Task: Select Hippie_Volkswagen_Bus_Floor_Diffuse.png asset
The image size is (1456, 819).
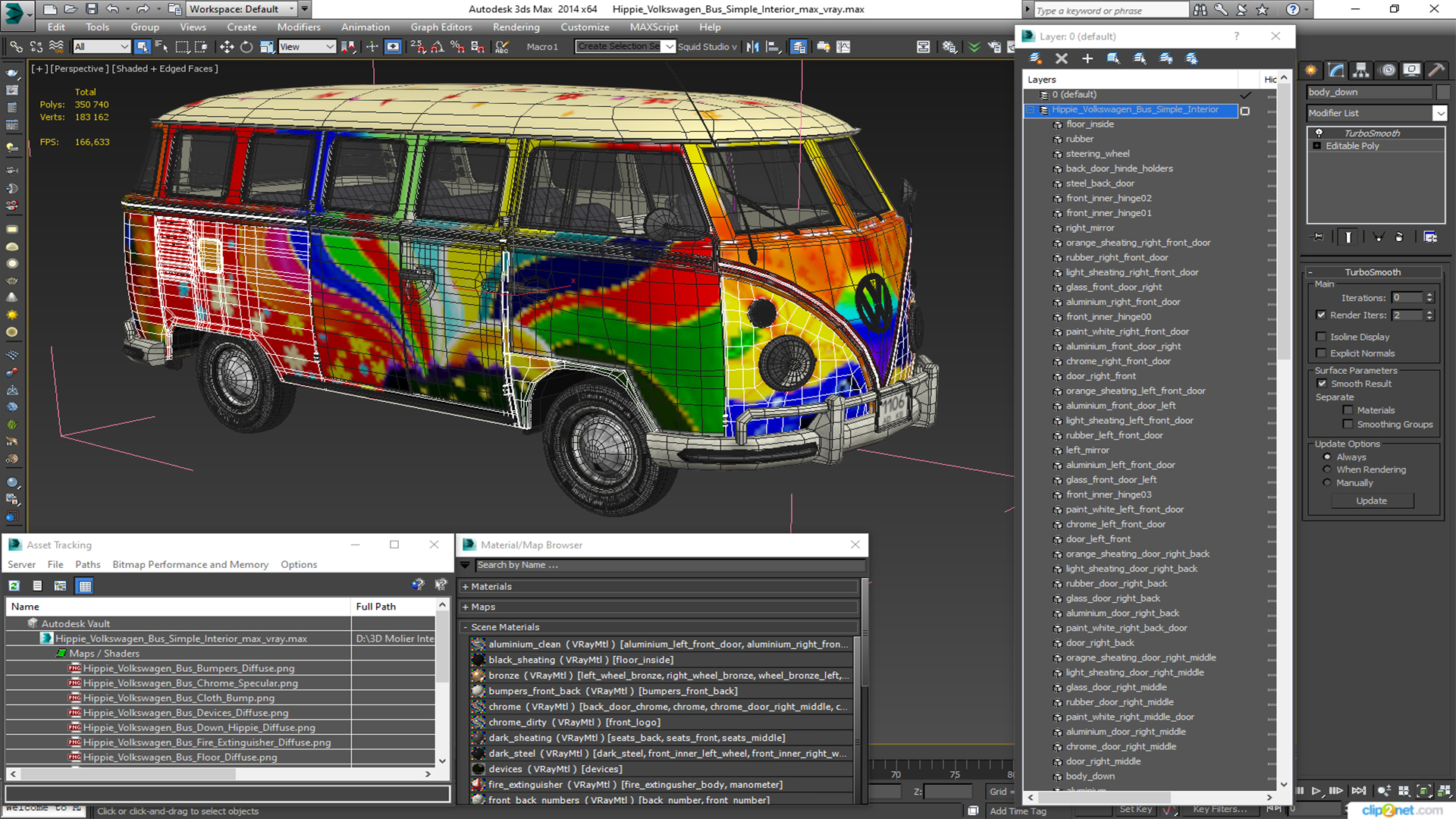Action: click(x=180, y=757)
